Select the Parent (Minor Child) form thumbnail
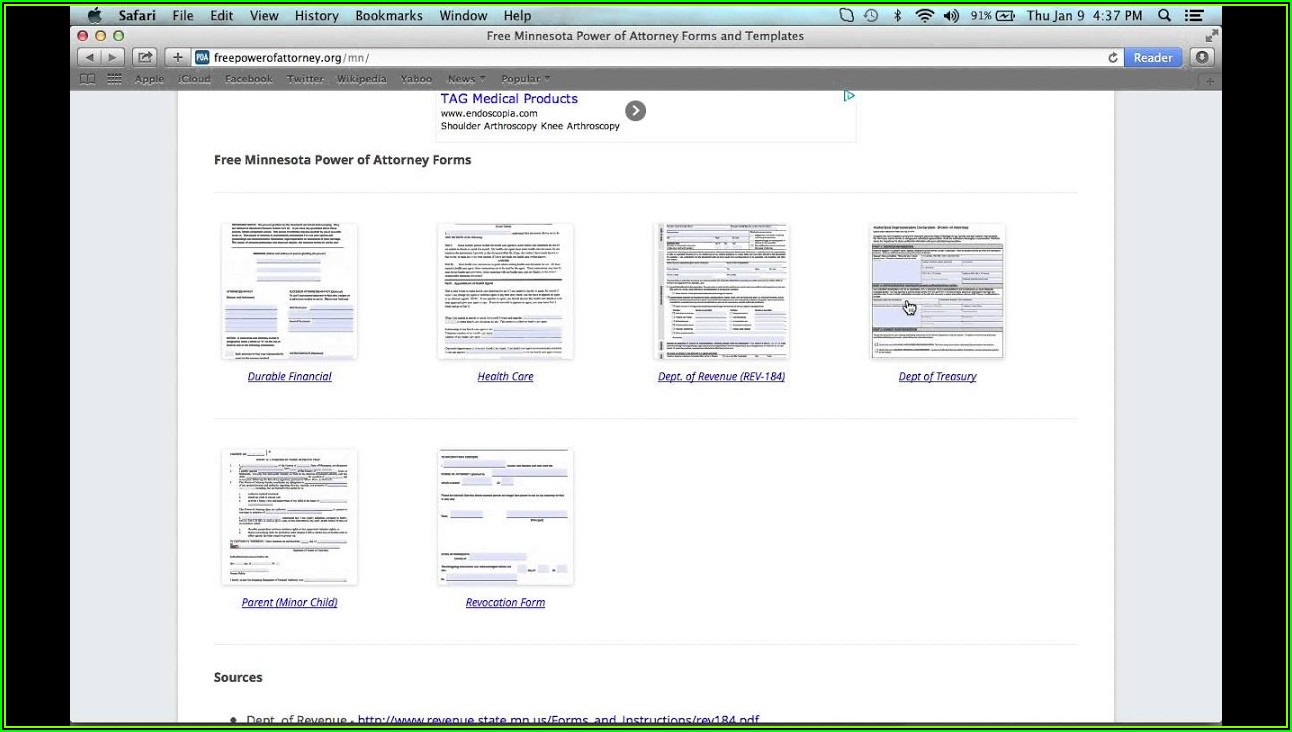 coord(289,517)
